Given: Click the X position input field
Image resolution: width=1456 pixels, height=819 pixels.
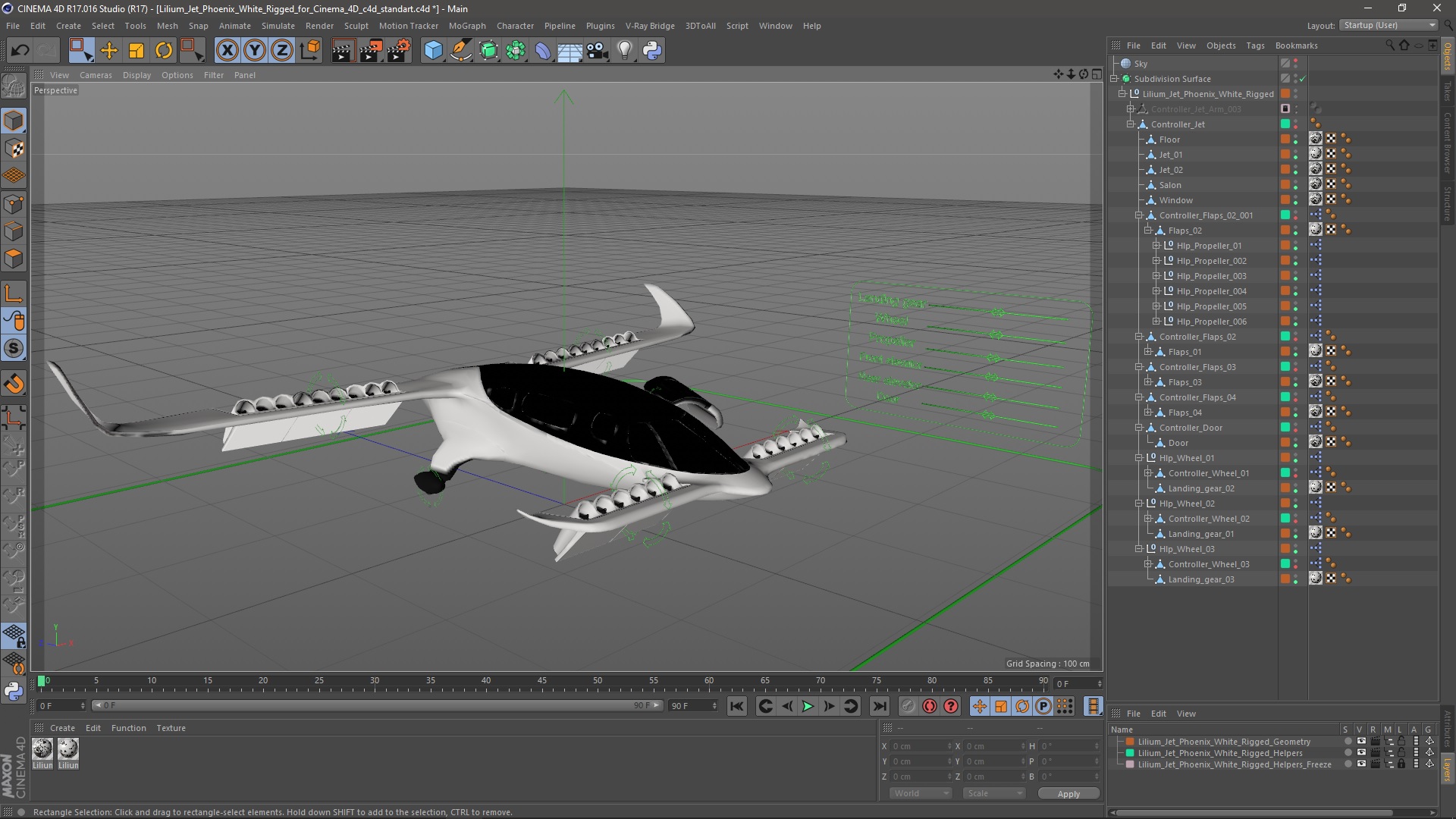Looking at the screenshot, I should tap(921, 746).
